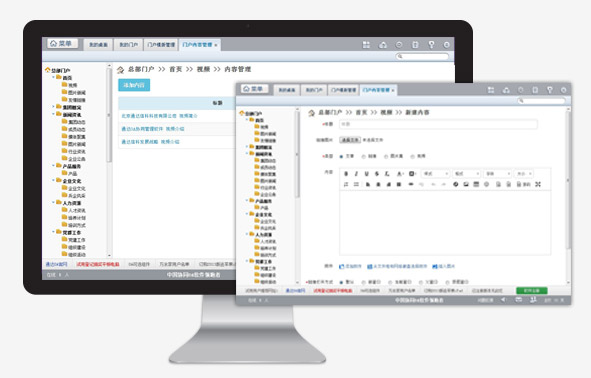Switch to the 我的桌面 tab in the front window

coord(286,90)
